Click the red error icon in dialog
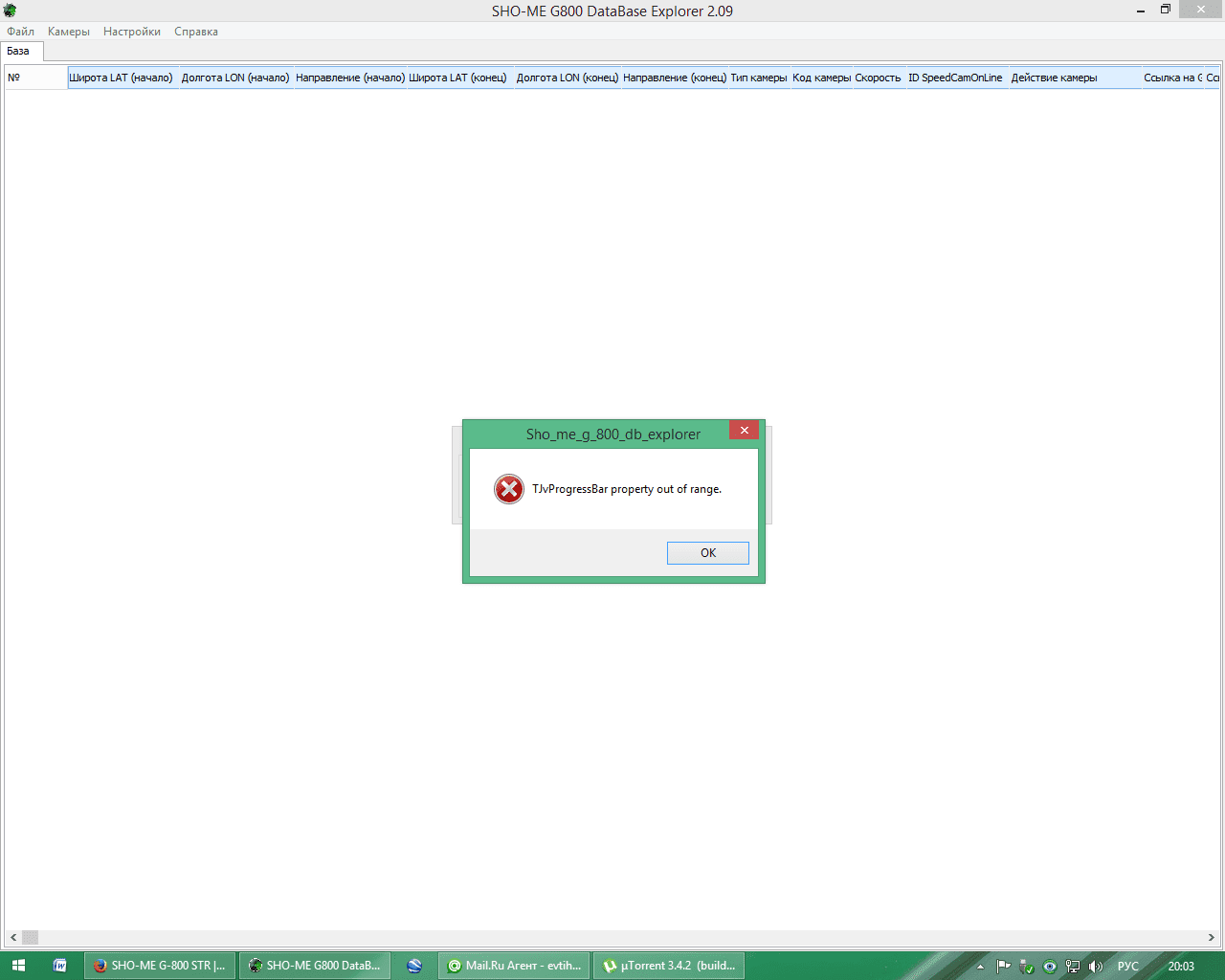 coord(508,489)
